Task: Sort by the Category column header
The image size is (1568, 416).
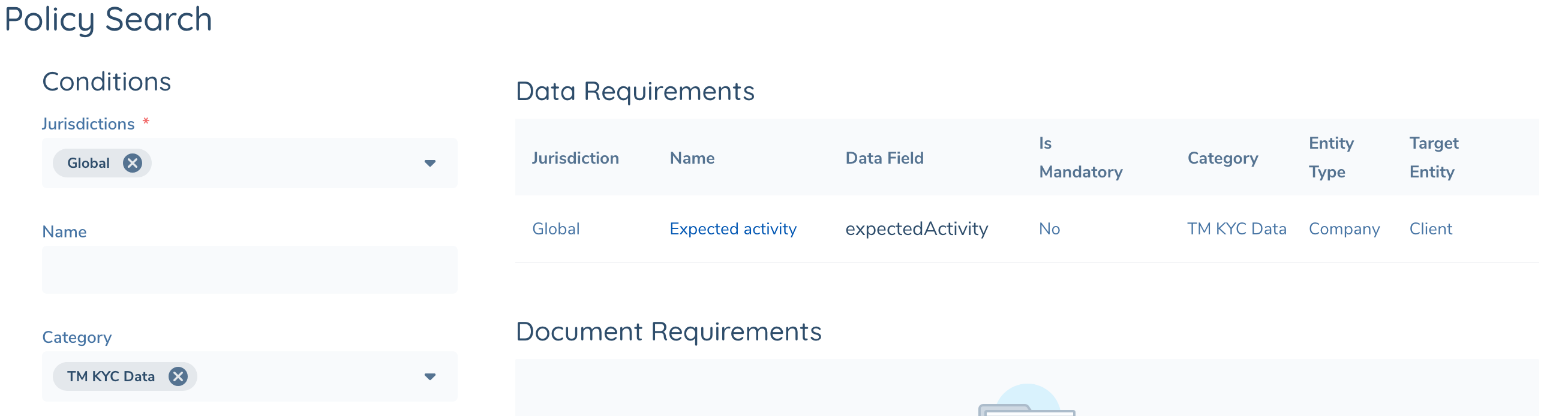Action: coord(1222,158)
